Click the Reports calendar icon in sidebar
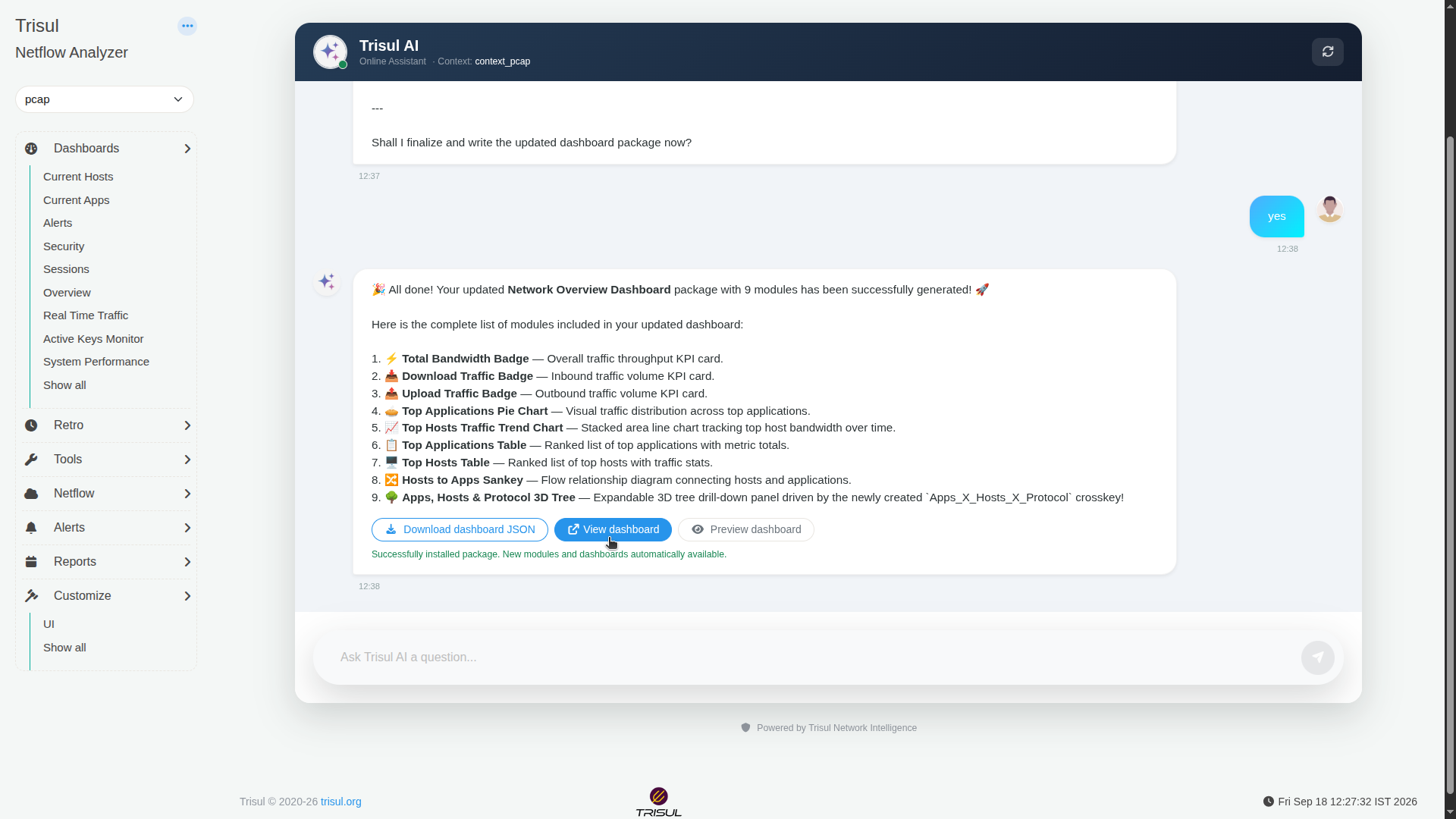Viewport: 1456px width, 819px height. point(31,562)
